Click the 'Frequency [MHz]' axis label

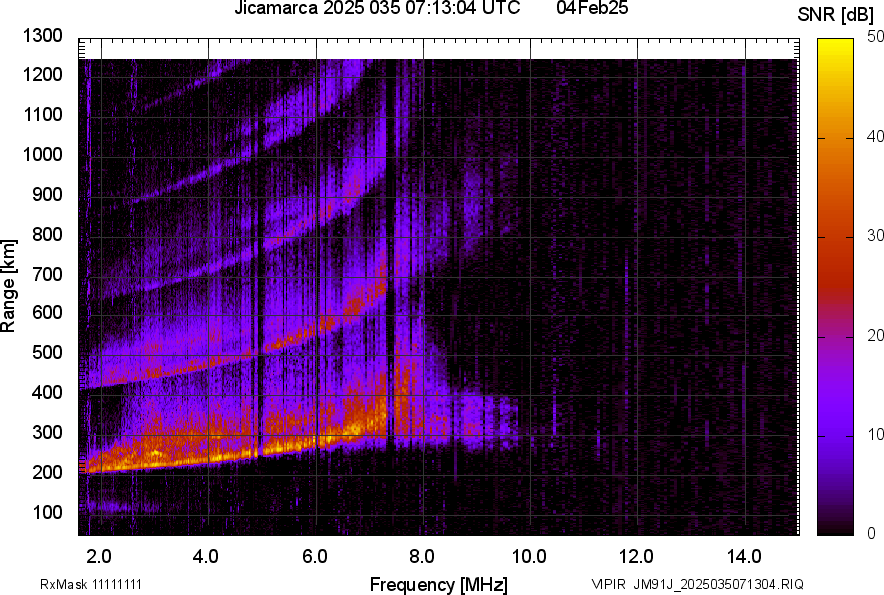[x=439, y=584]
